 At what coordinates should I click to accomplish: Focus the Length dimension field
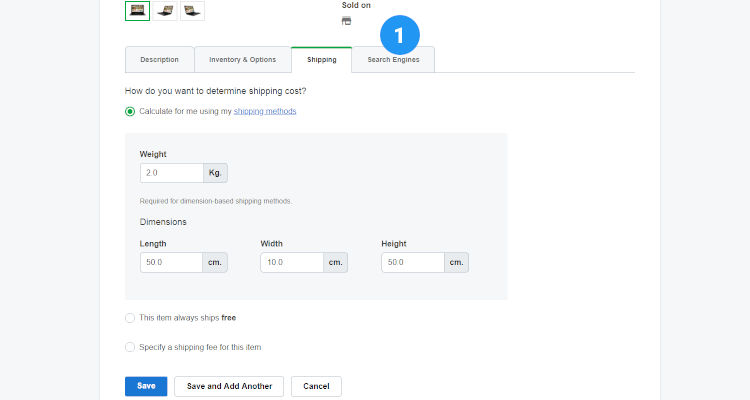click(172, 262)
